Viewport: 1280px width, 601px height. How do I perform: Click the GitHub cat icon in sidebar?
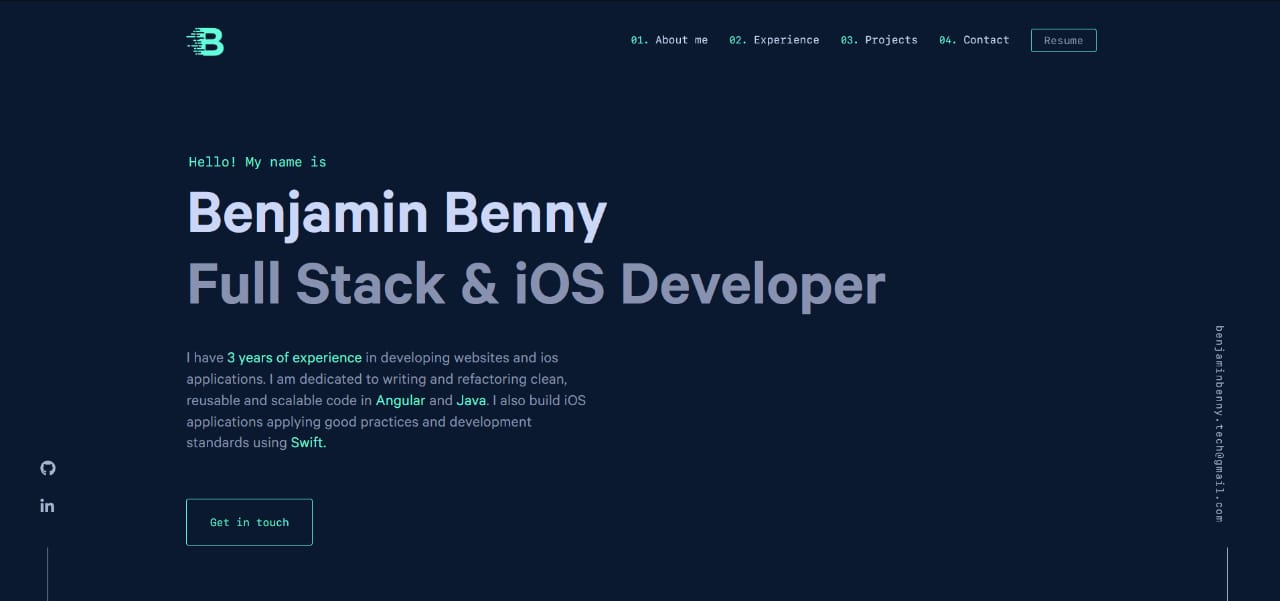pyautogui.click(x=47, y=468)
